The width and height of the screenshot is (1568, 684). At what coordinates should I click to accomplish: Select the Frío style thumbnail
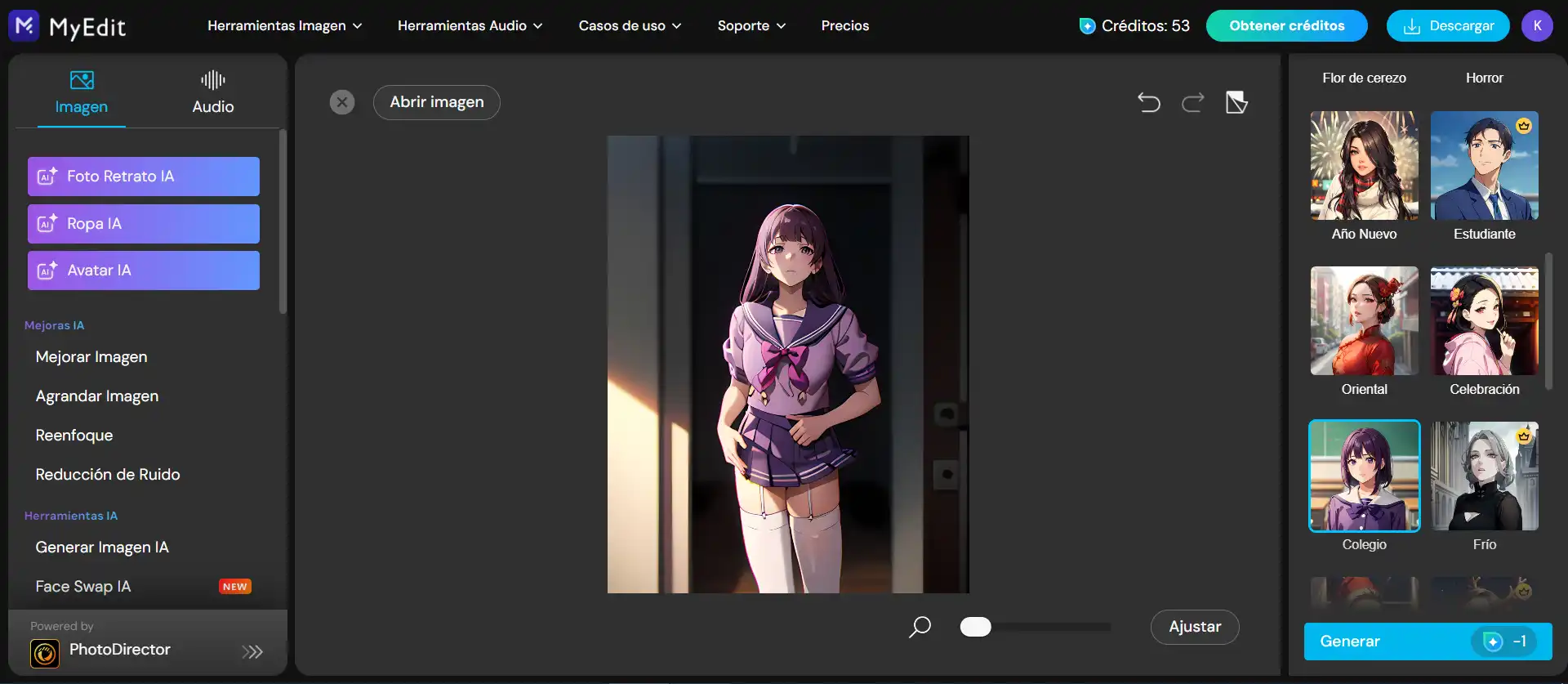coord(1485,476)
